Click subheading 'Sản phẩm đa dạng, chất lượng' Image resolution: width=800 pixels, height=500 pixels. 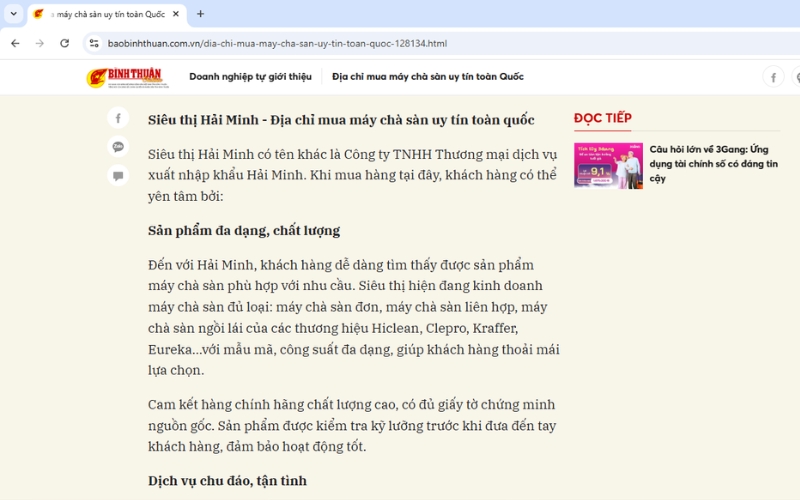pos(244,231)
